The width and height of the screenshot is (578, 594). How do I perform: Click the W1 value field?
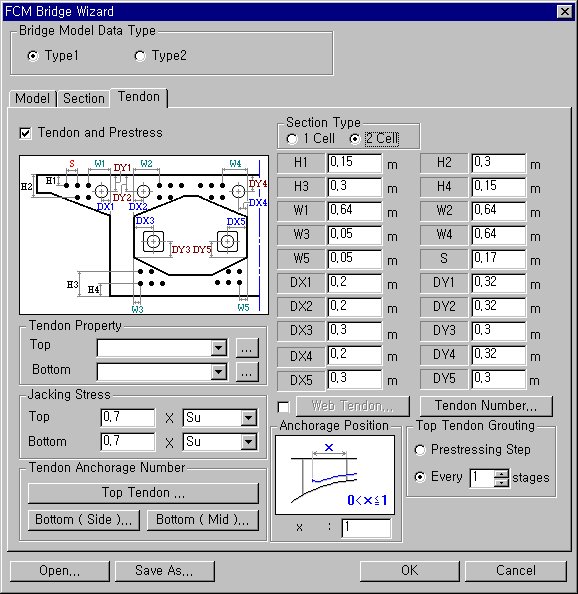point(355,211)
